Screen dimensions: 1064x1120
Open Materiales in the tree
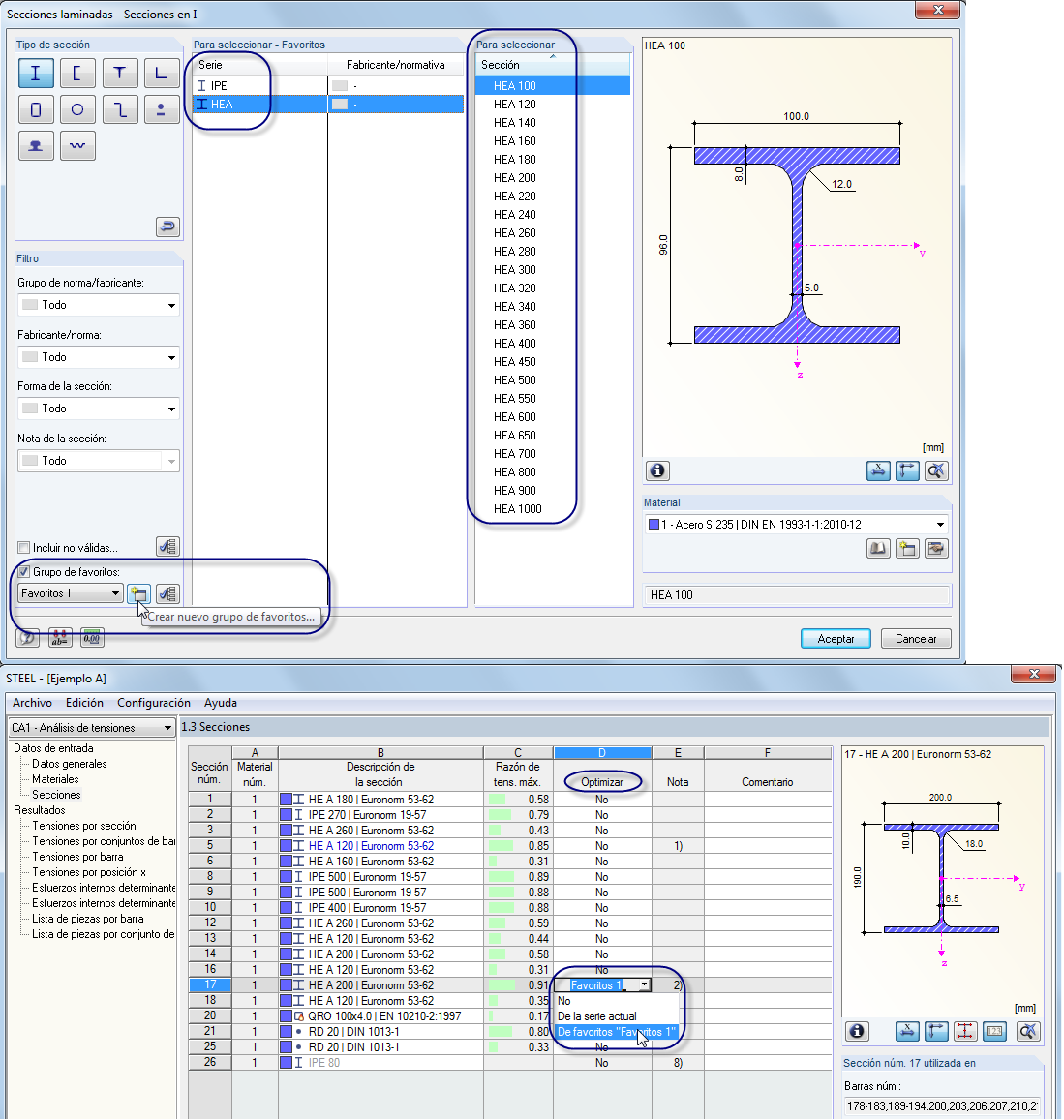55,779
